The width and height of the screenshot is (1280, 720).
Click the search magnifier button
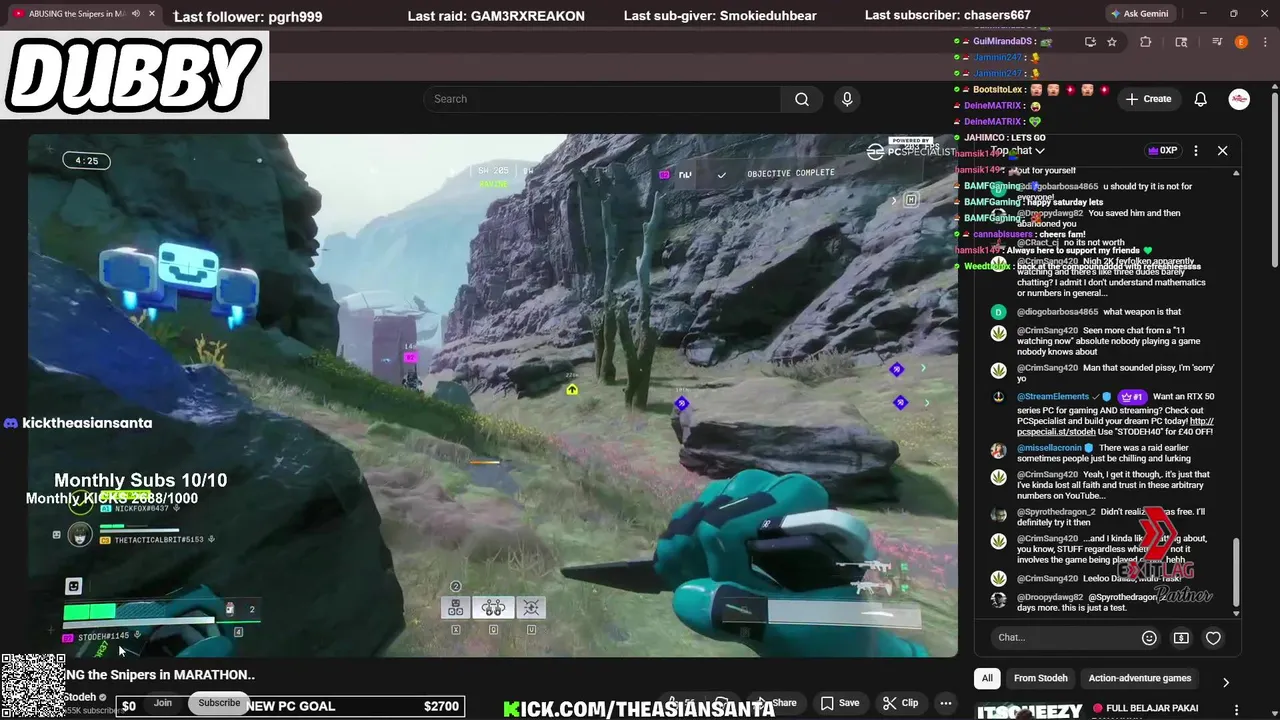click(802, 99)
